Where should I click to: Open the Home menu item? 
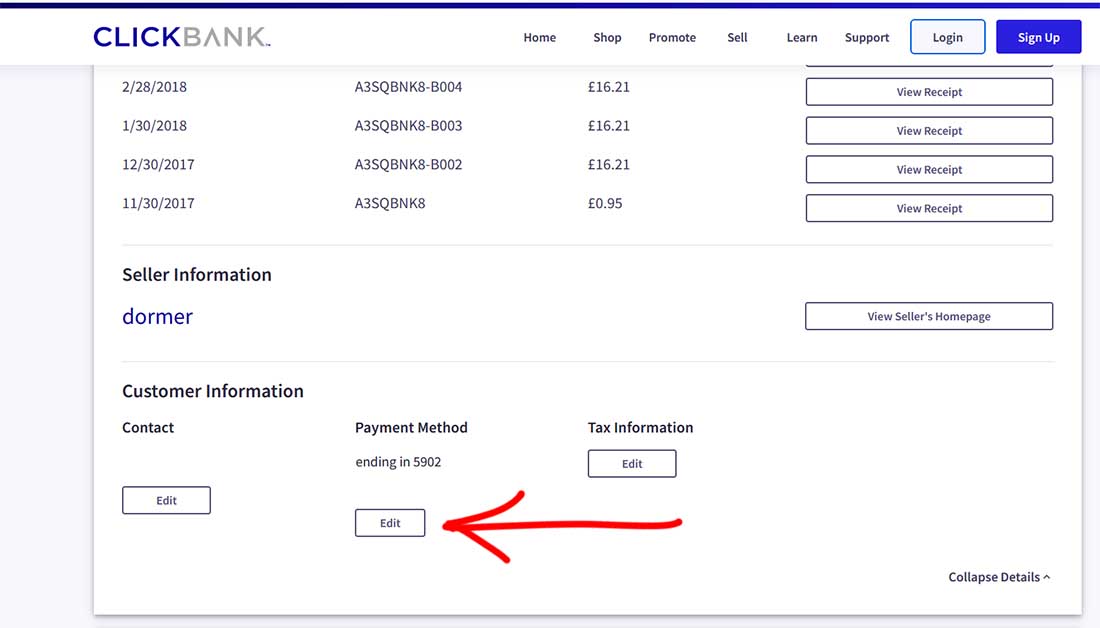click(x=539, y=37)
